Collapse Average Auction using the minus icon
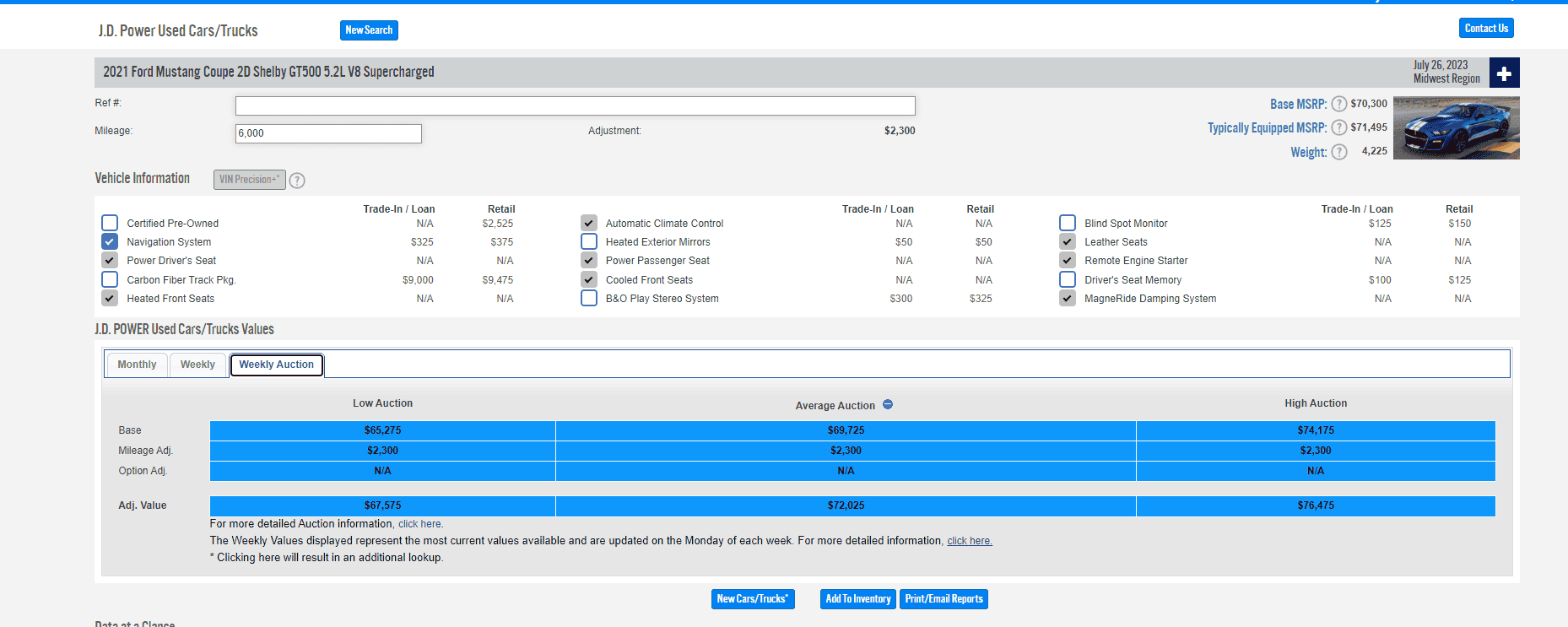The image size is (1568, 627). [x=888, y=405]
